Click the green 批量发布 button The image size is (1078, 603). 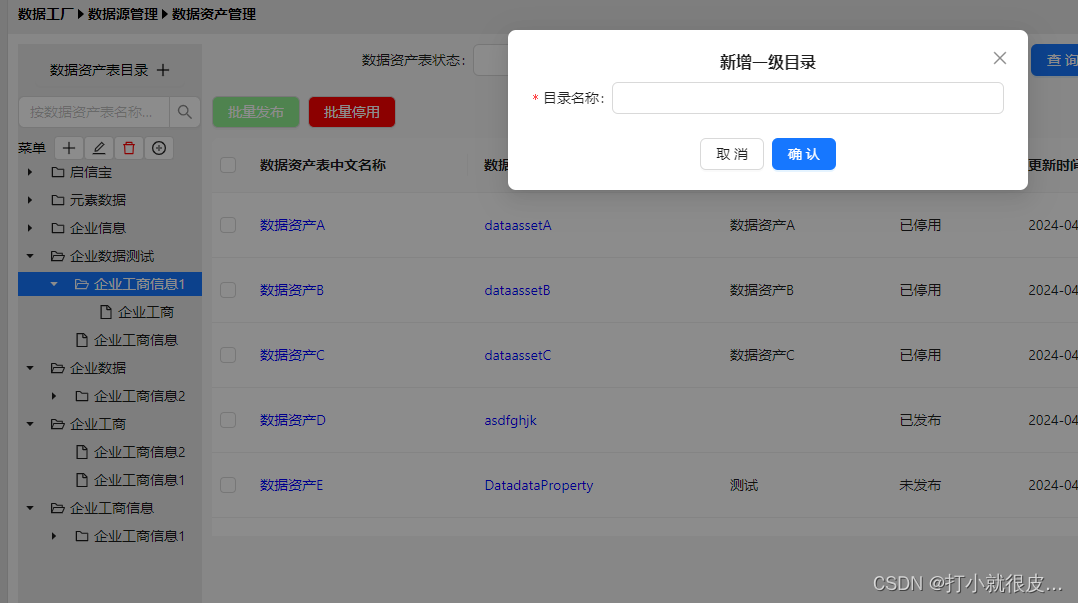tap(256, 112)
